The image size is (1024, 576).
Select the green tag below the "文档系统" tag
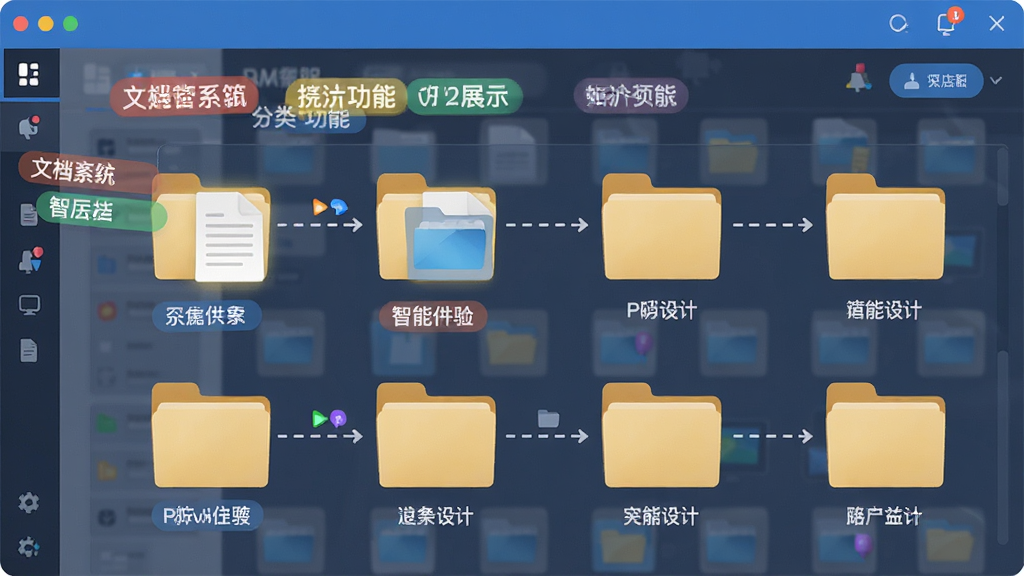coord(100,210)
